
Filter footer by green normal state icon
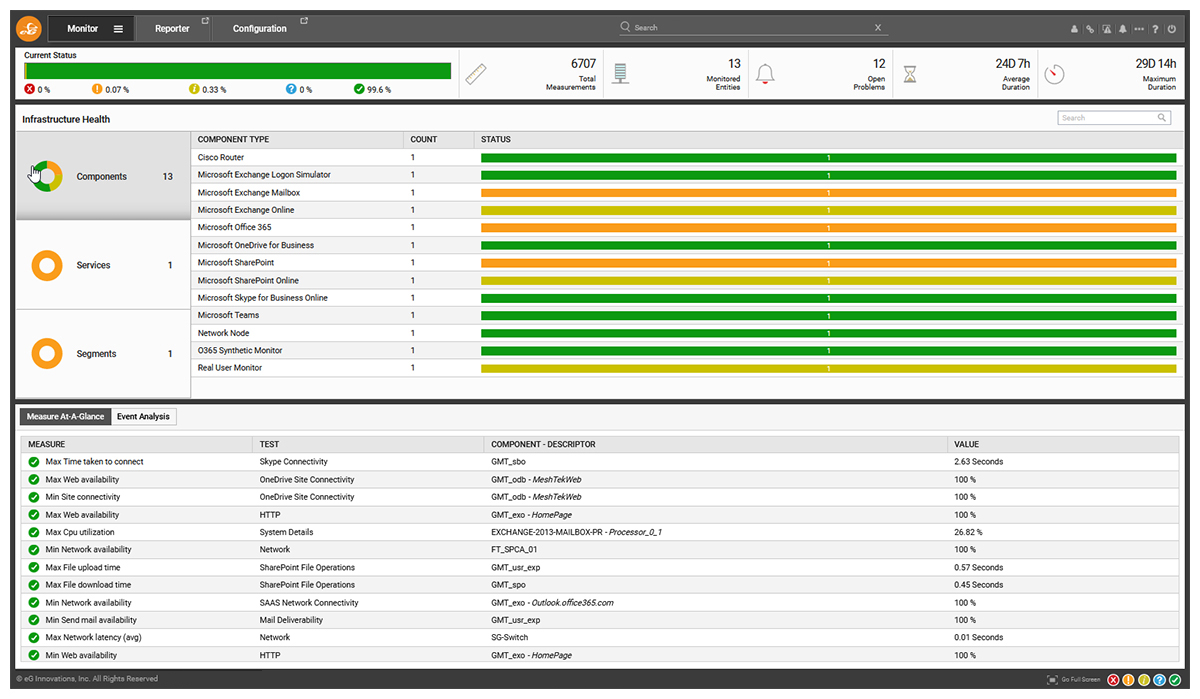pos(1175,680)
